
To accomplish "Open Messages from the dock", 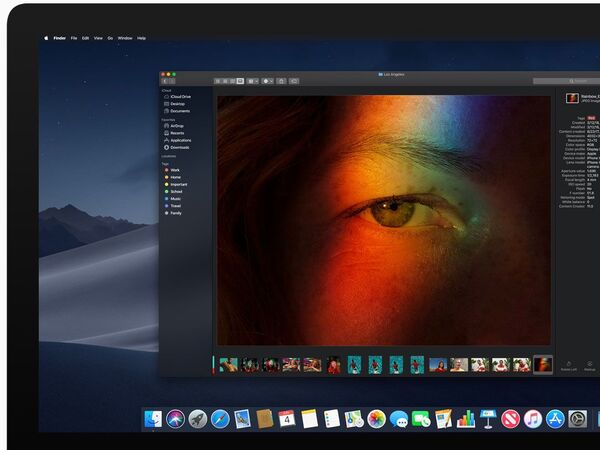I will [399, 419].
